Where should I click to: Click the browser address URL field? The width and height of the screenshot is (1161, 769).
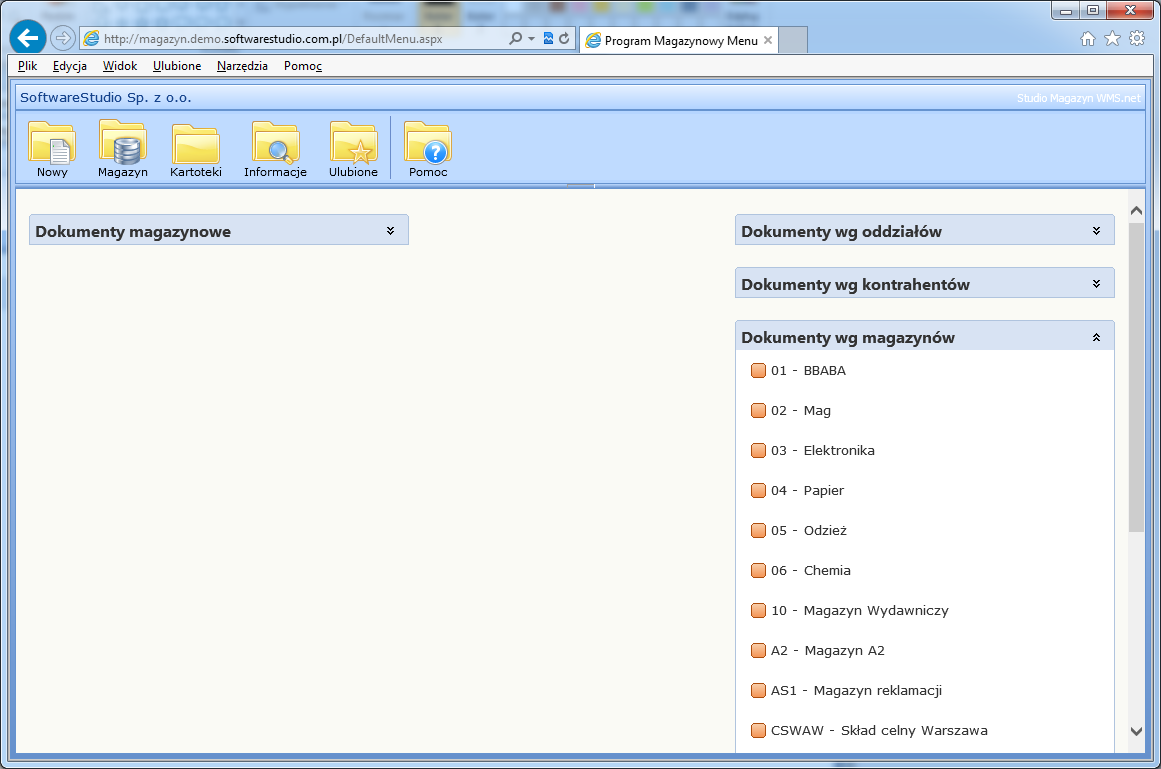[x=300, y=39]
